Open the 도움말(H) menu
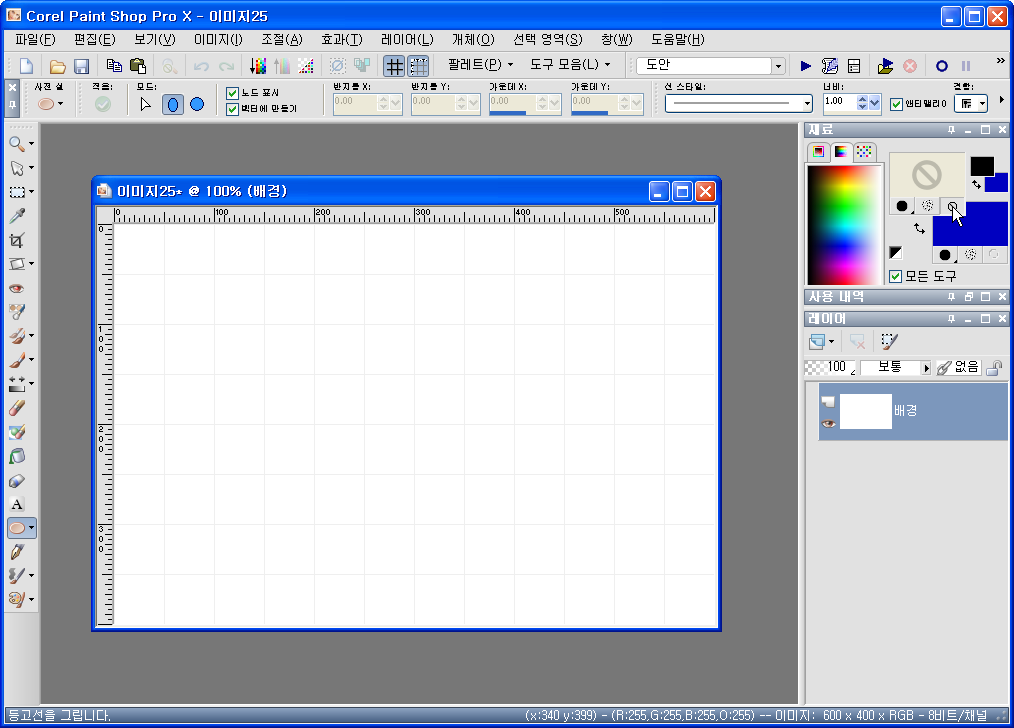Viewport: 1014px width, 728px height. [x=677, y=39]
